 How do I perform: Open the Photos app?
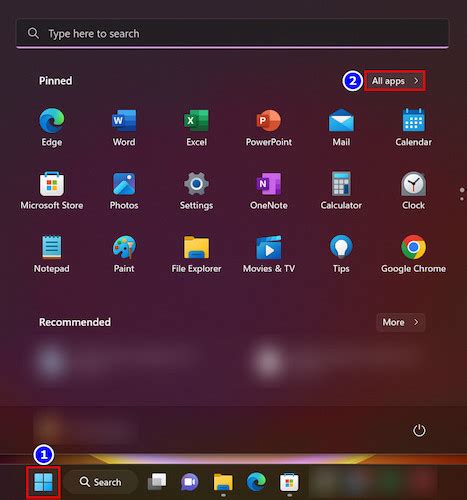(124, 190)
